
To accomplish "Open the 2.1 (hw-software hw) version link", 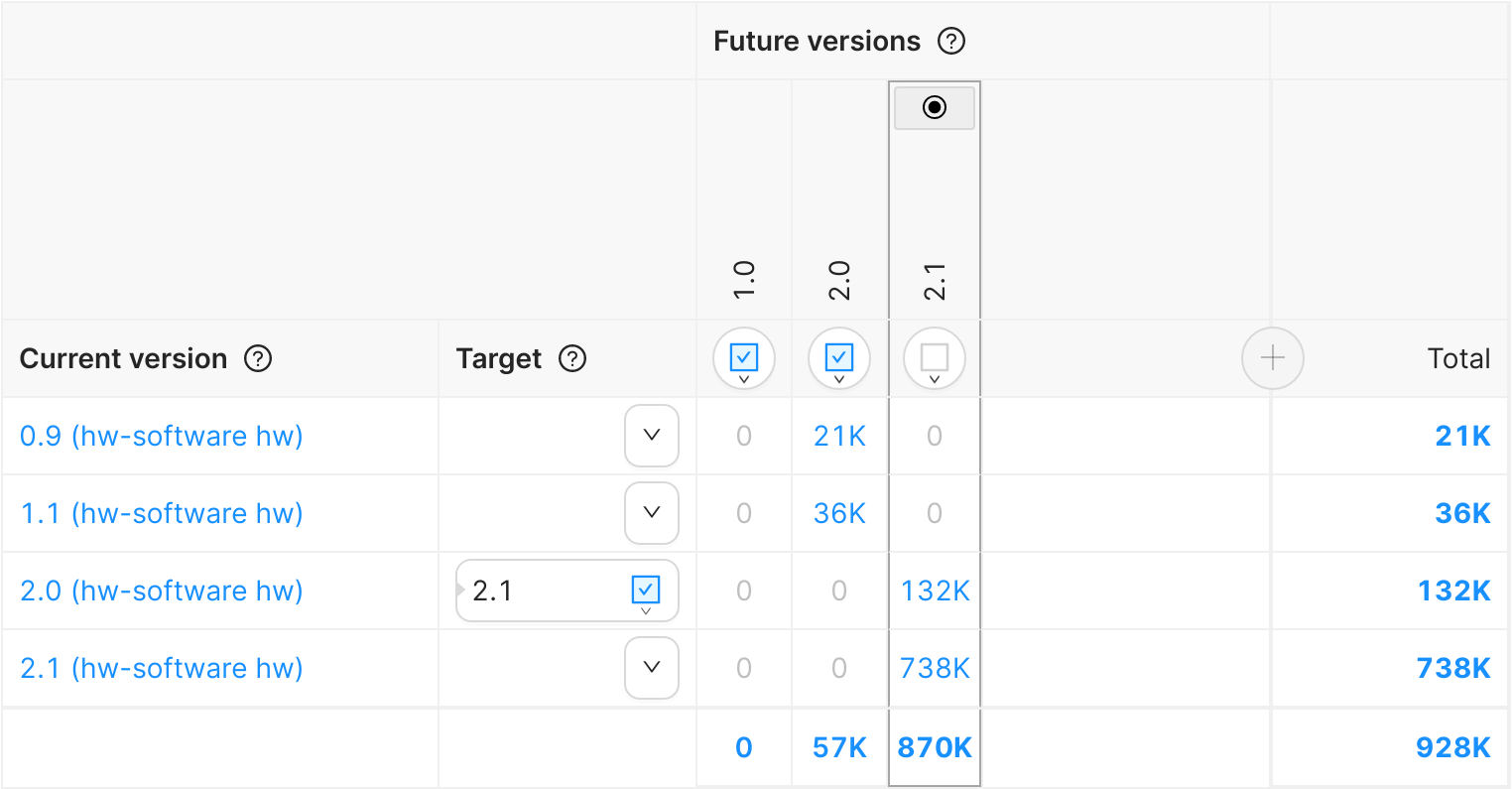I will coord(162,668).
